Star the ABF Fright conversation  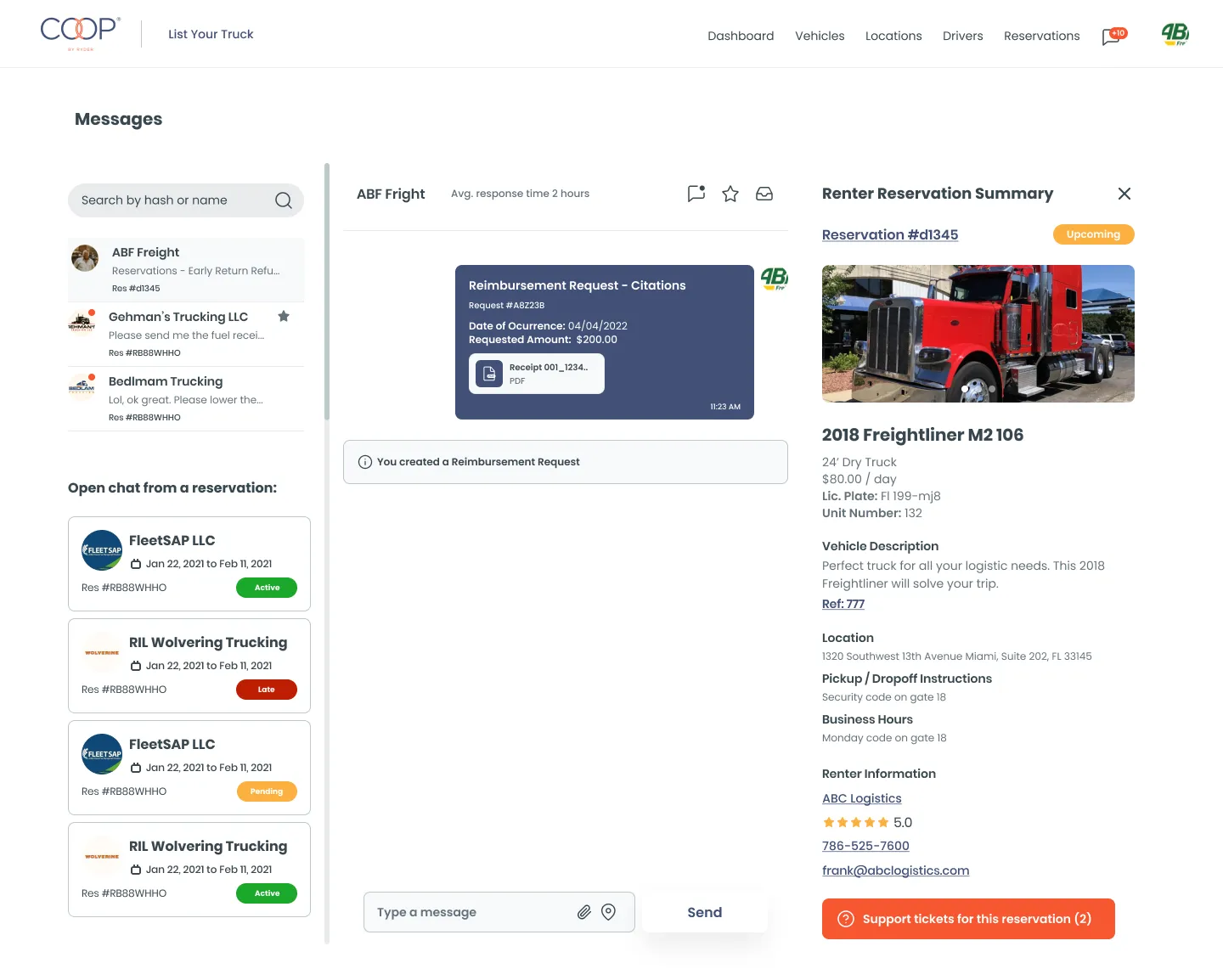(730, 194)
